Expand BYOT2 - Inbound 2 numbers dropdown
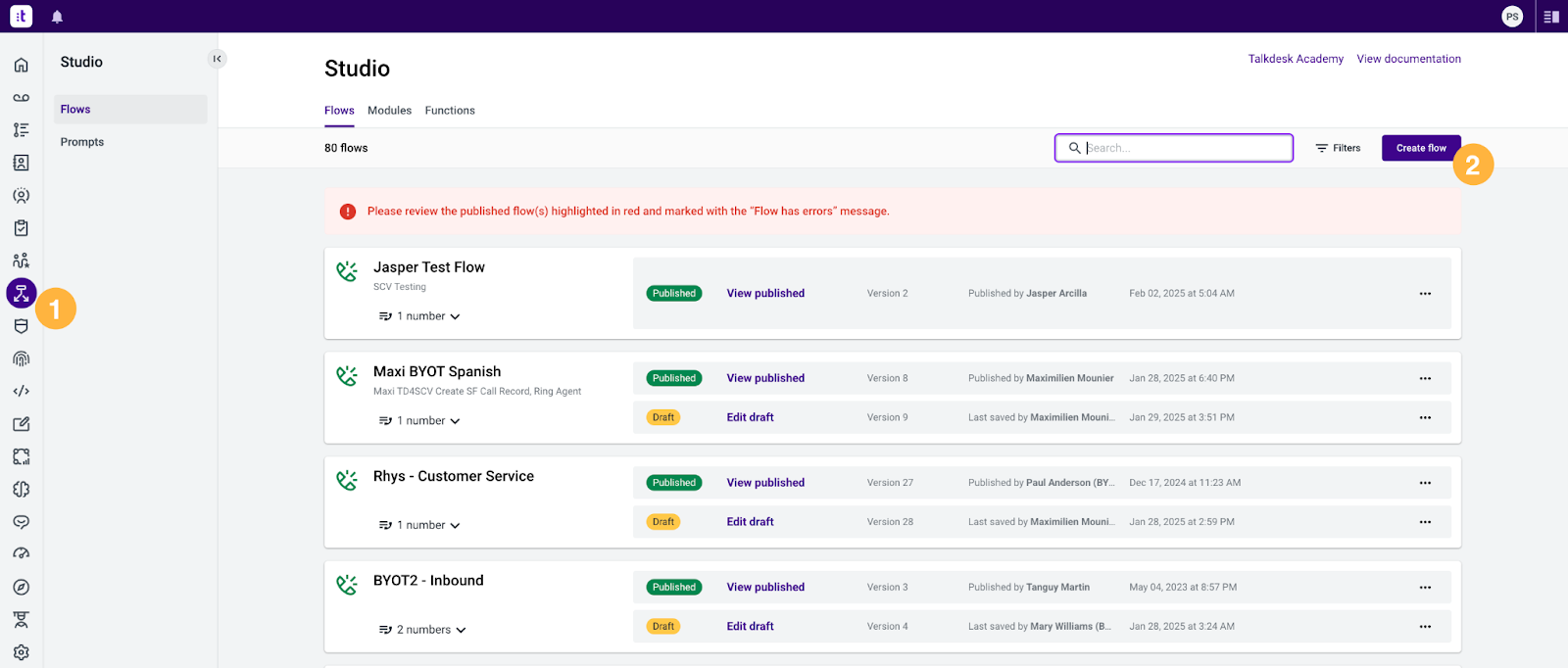 [x=422, y=630]
